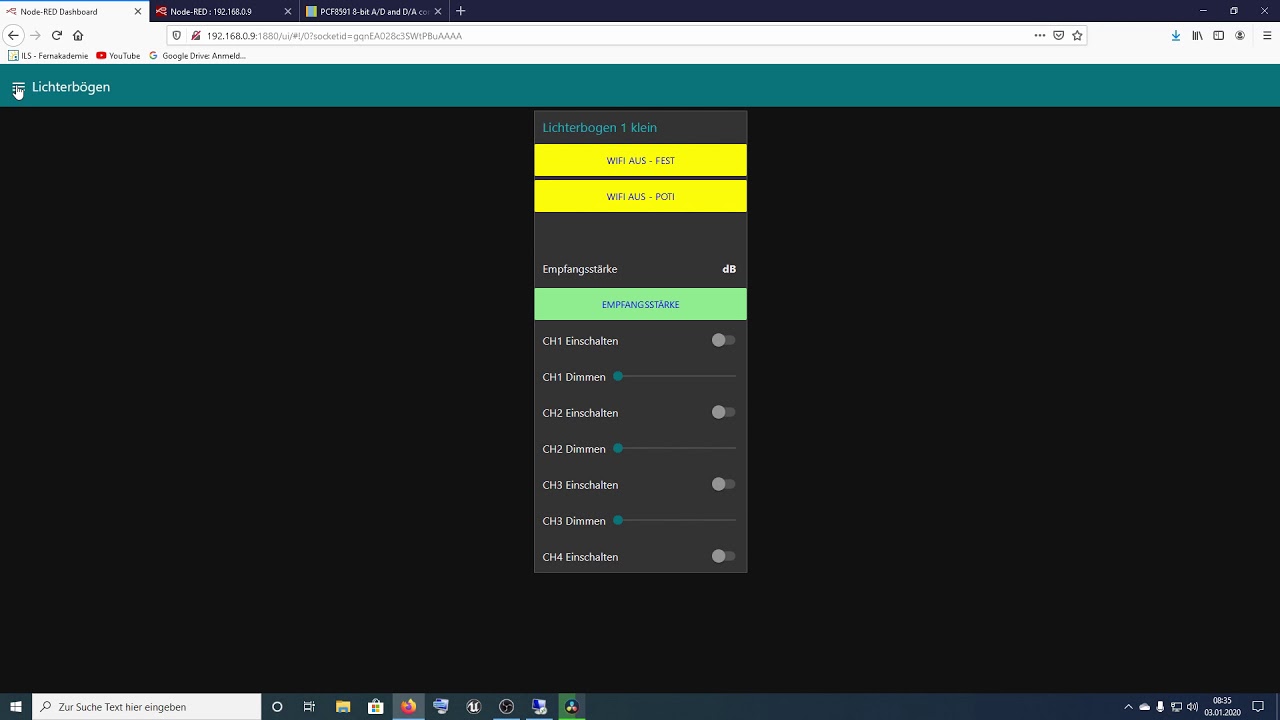Click the CH3 Dimmen slider handle
This screenshot has height=720, width=1280.
(x=618, y=520)
